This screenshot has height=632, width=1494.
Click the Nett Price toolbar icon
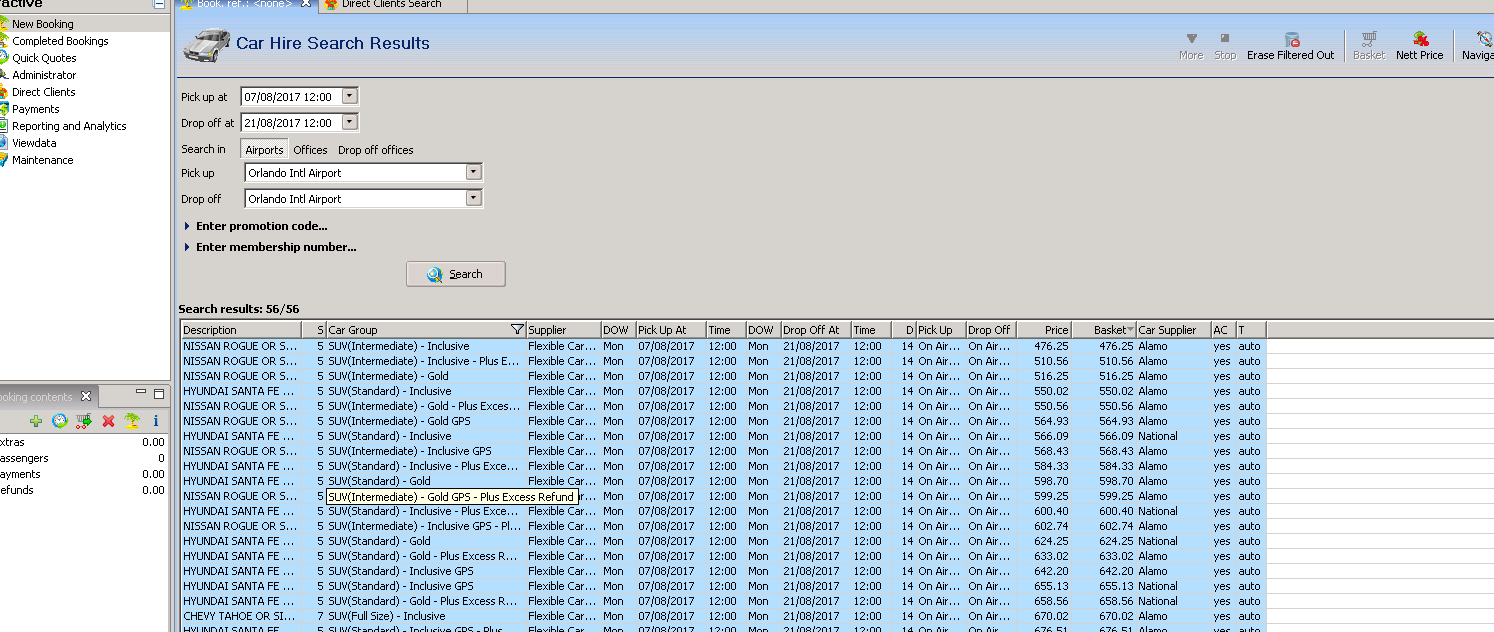coord(1420,40)
